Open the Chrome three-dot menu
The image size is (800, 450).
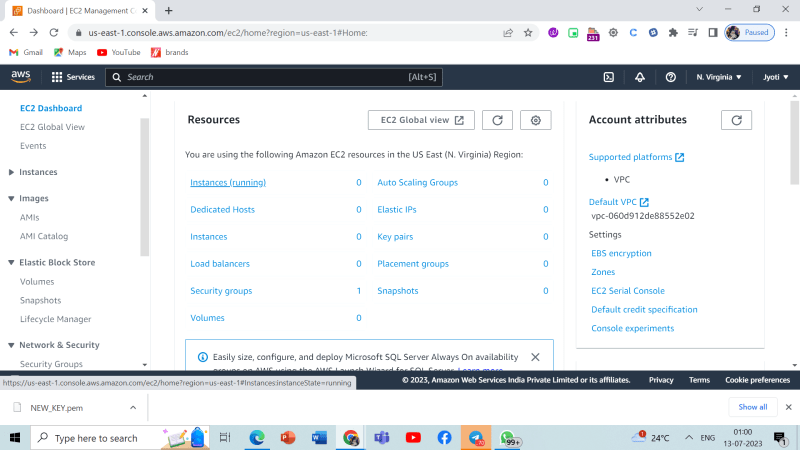click(786, 33)
